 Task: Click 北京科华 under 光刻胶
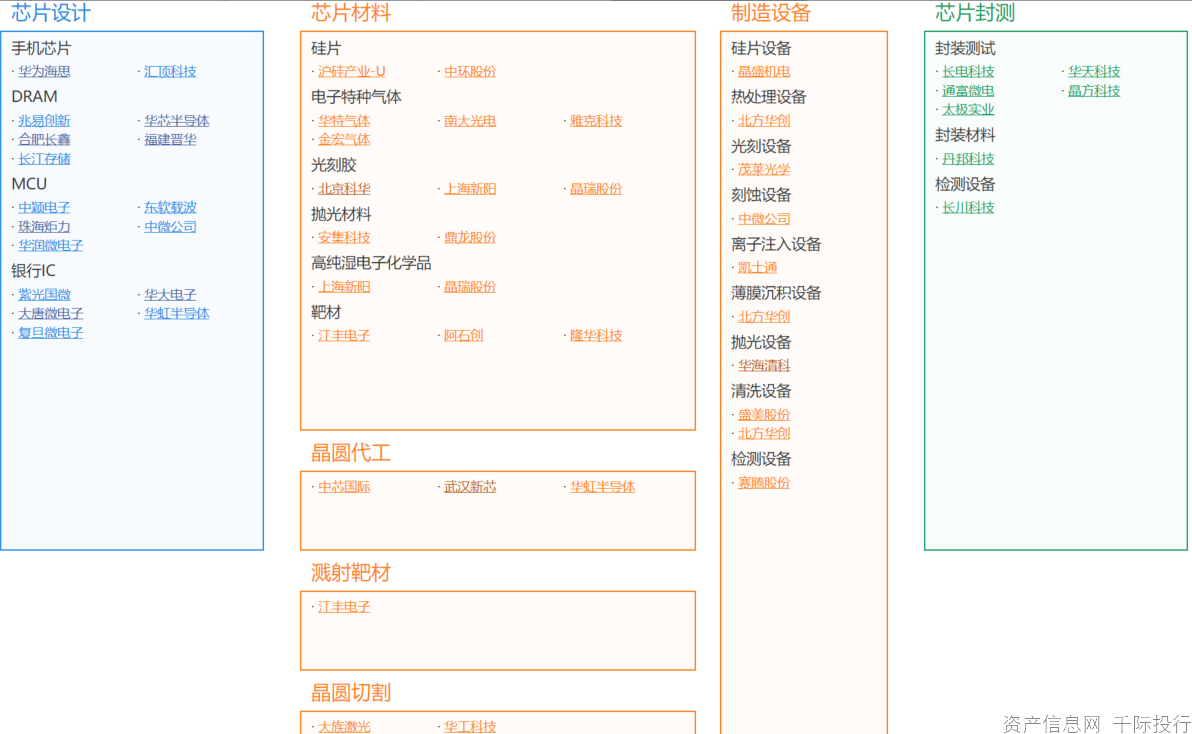(x=344, y=189)
